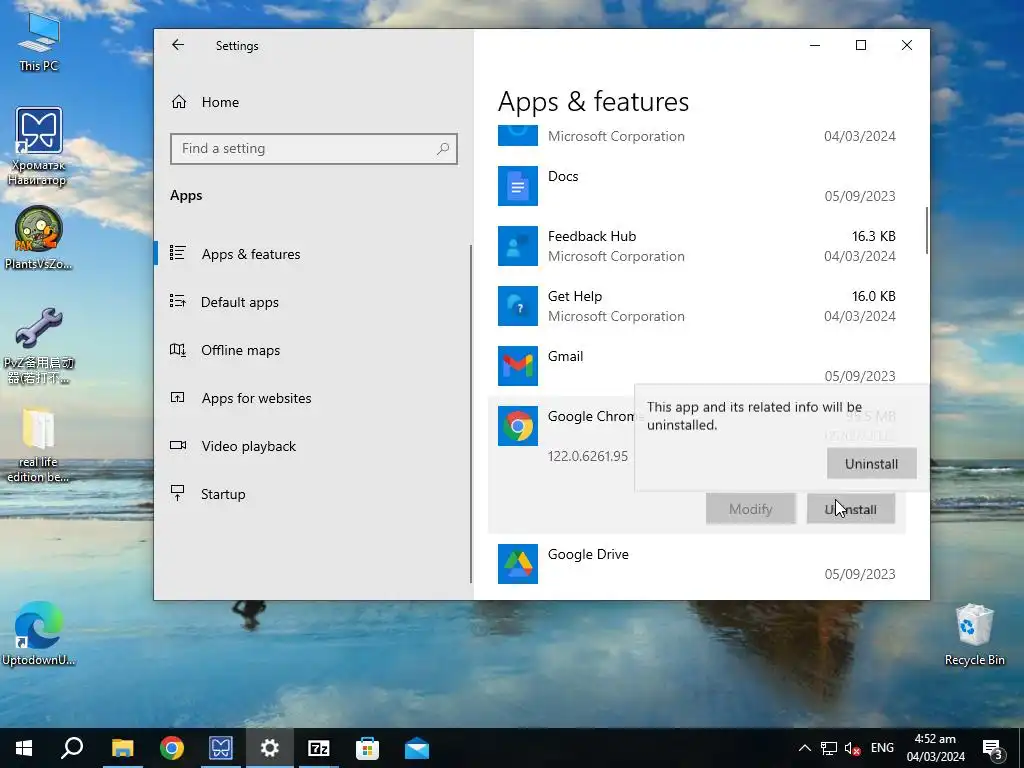
Task: Click Chrome version 122.0.6261.95 text
Action: 588,456
